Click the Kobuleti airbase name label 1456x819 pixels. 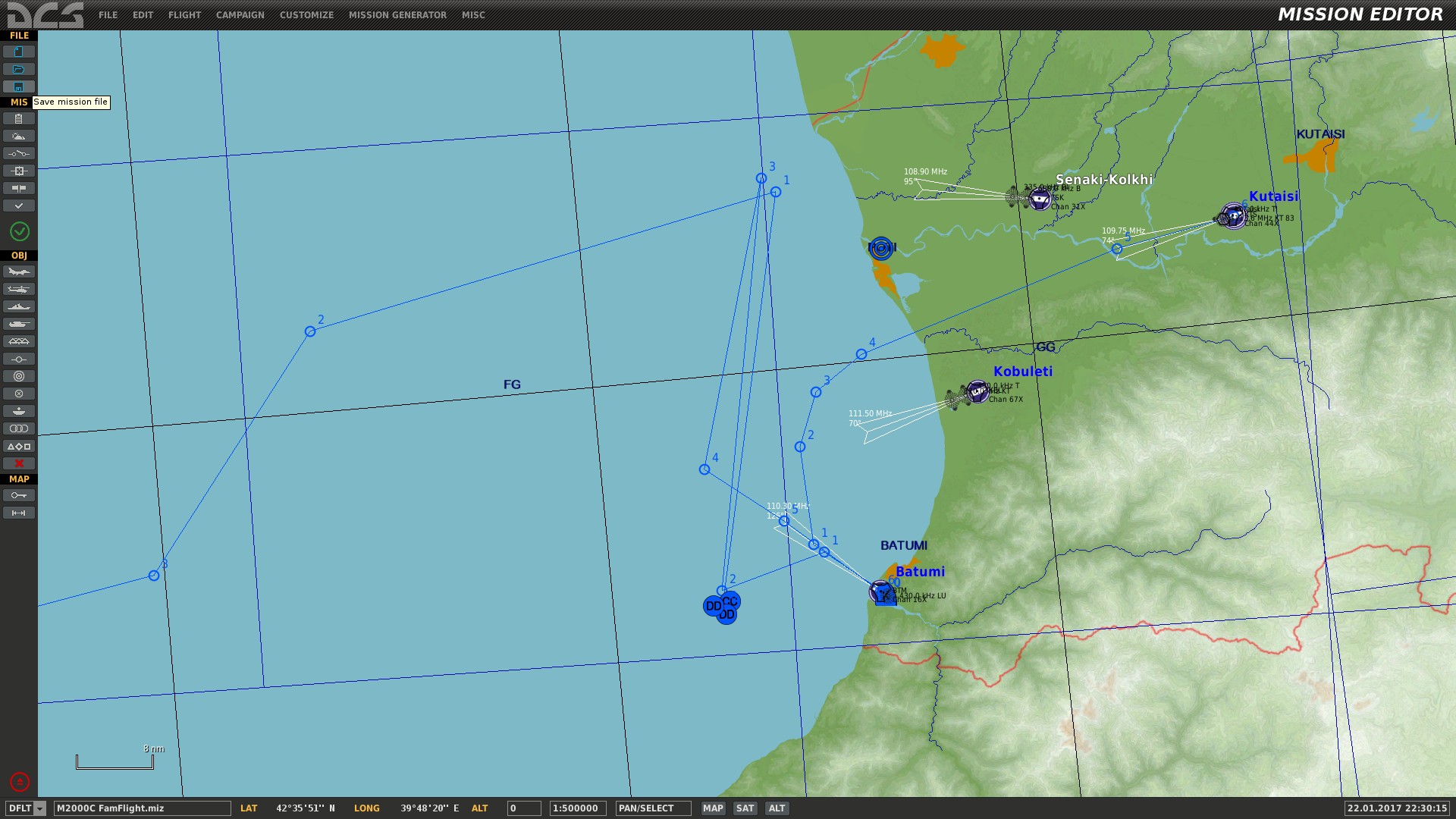pos(1023,372)
